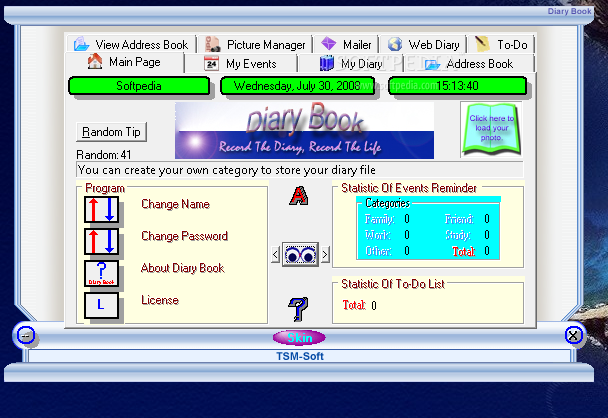
Task: Click the globe icon on Web Diary
Action: pyautogui.click(x=395, y=44)
